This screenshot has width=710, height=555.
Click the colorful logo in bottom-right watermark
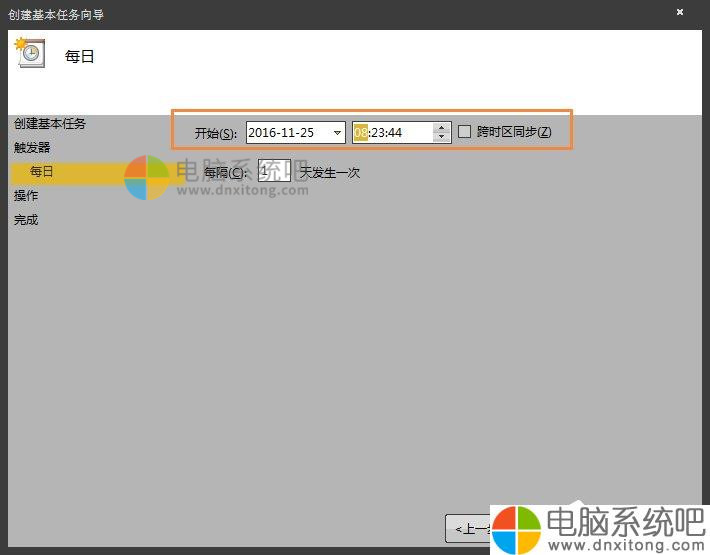[517, 527]
